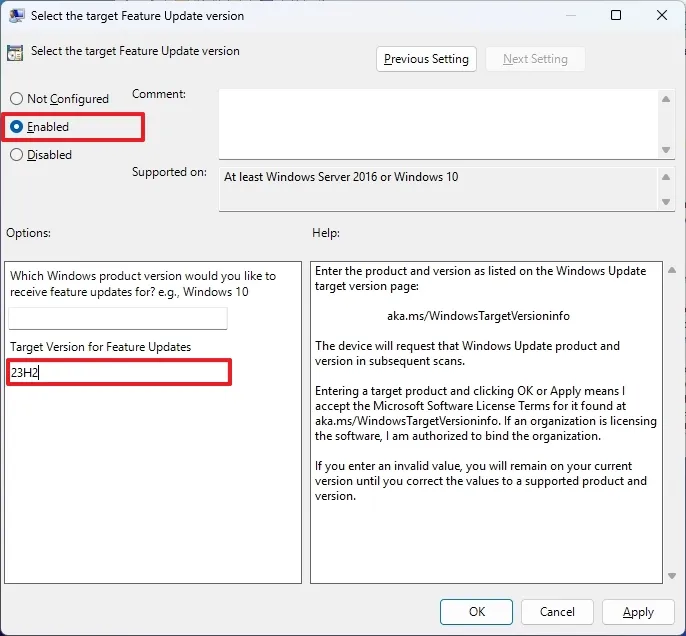This screenshot has height=636, width=686.
Task: Click the Target Version field containing 23H2
Action: coord(119,373)
